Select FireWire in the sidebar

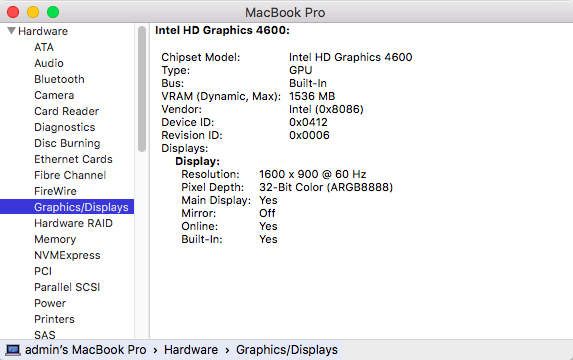pyautogui.click(x=56, y=191)
